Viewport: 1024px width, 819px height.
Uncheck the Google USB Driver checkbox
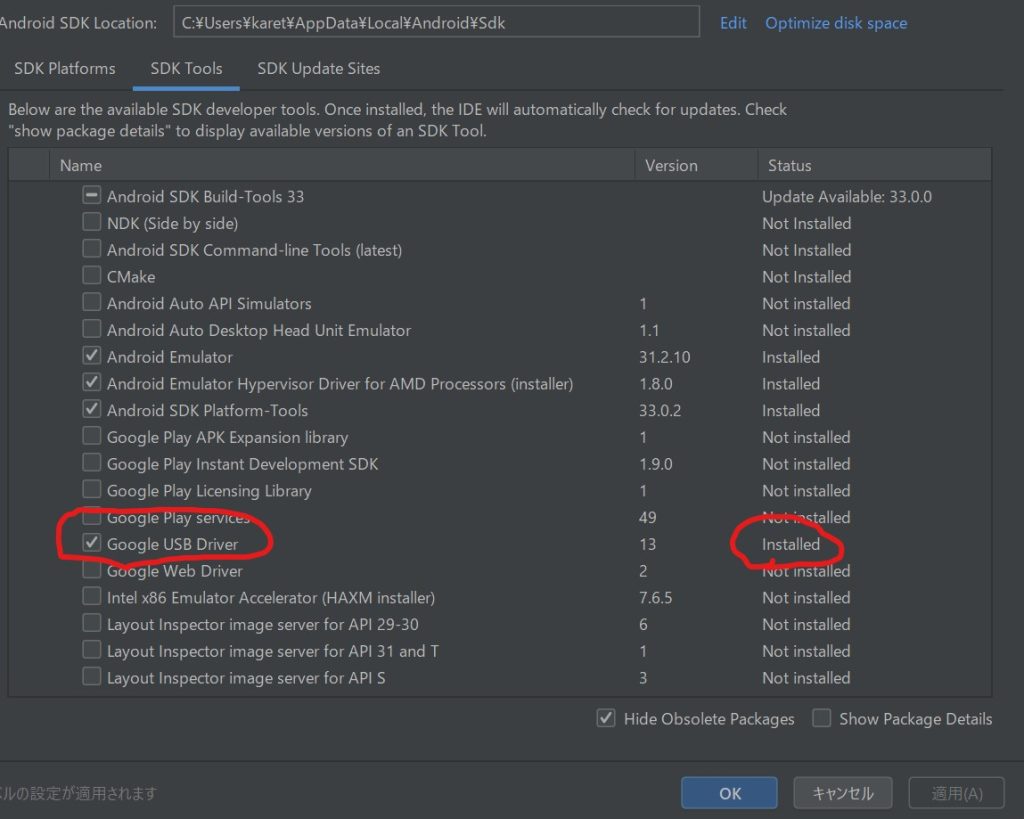[91, 543]
